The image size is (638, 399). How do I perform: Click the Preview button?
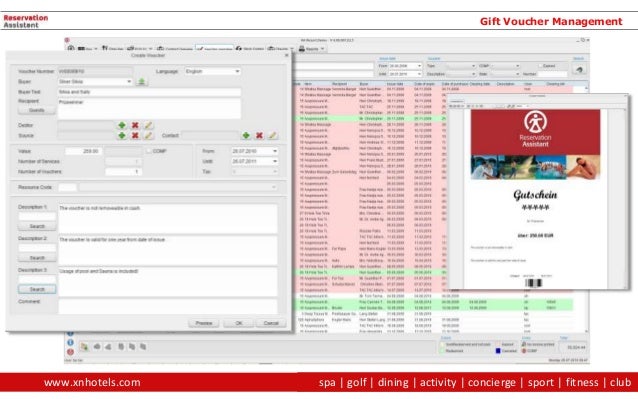click(x=203, y=323)
